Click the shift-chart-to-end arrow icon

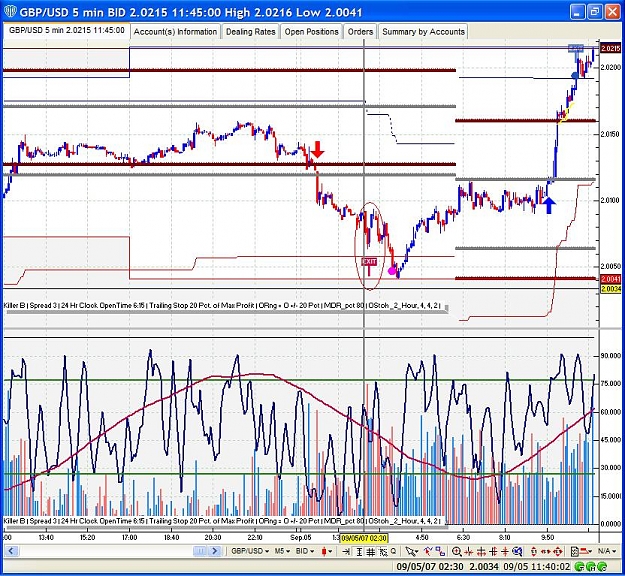click(346, 551)
